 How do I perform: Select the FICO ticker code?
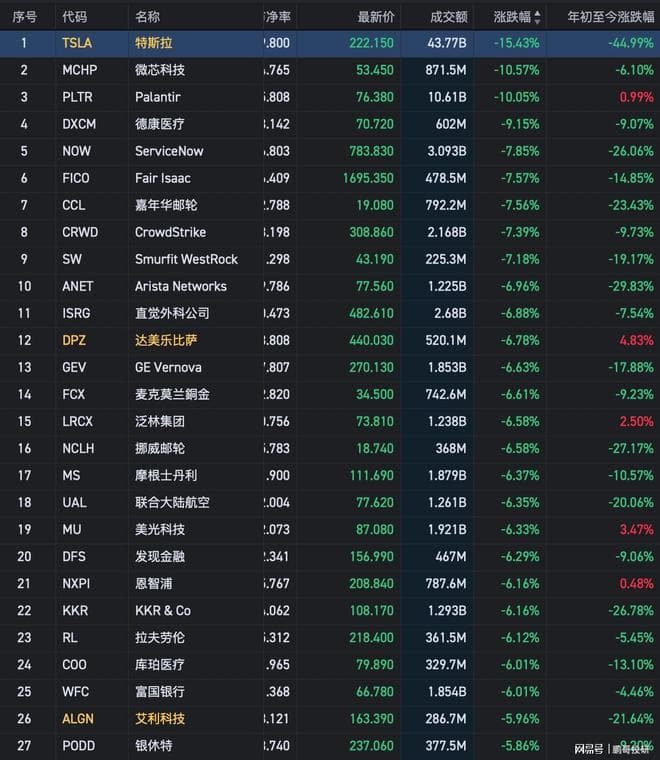click(x=76, y=178)
